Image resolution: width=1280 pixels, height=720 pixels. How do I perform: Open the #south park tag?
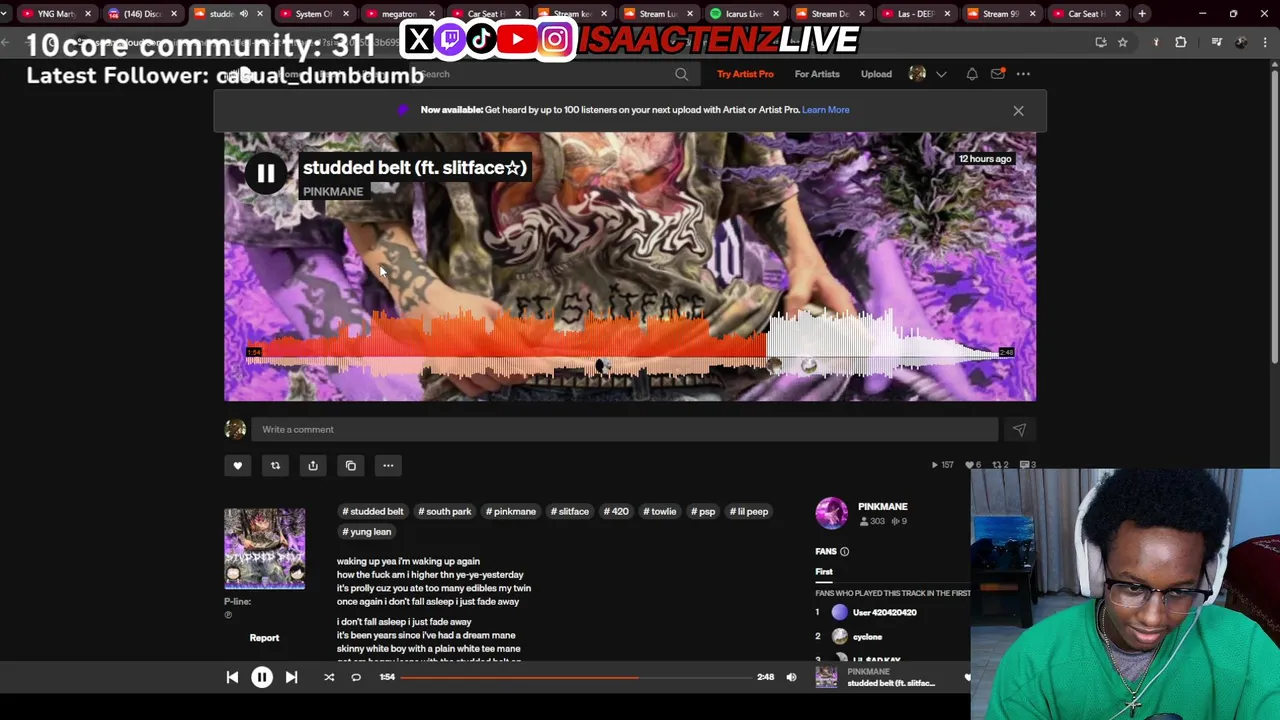coord(445,511)
